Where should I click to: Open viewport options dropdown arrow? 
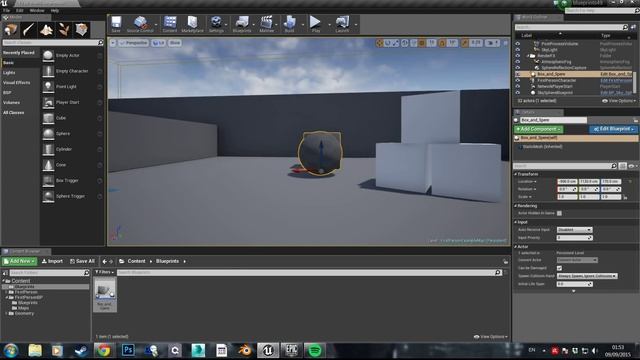pos(113,43)
